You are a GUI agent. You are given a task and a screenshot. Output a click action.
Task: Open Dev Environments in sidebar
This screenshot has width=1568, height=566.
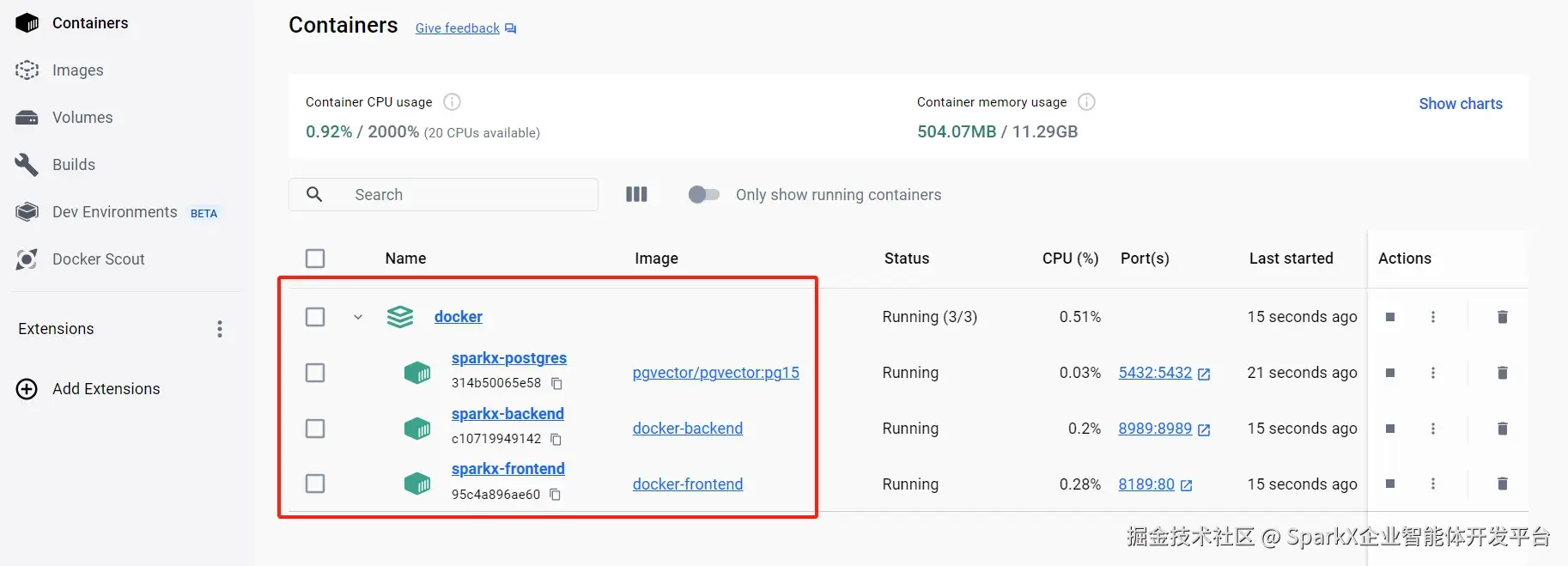tap(114, 212)
